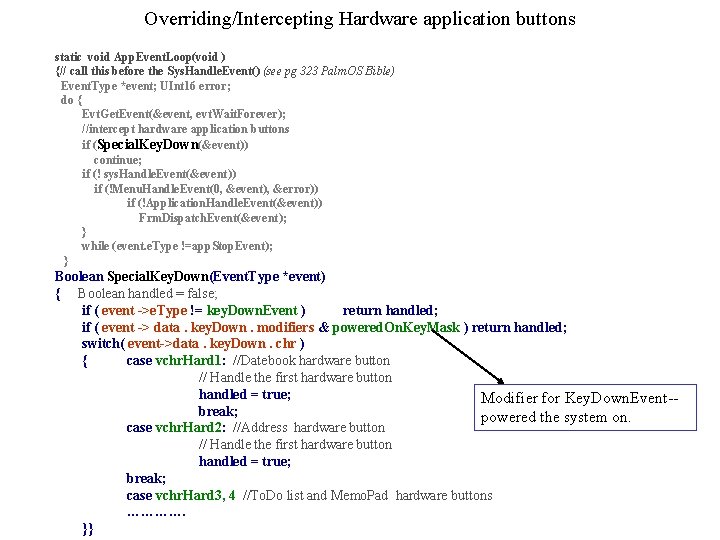Image resolution: width=720 pixels, height=540 pixels.
Task: Click 'case vchrHard2:' label
Action: click(176, 428)
